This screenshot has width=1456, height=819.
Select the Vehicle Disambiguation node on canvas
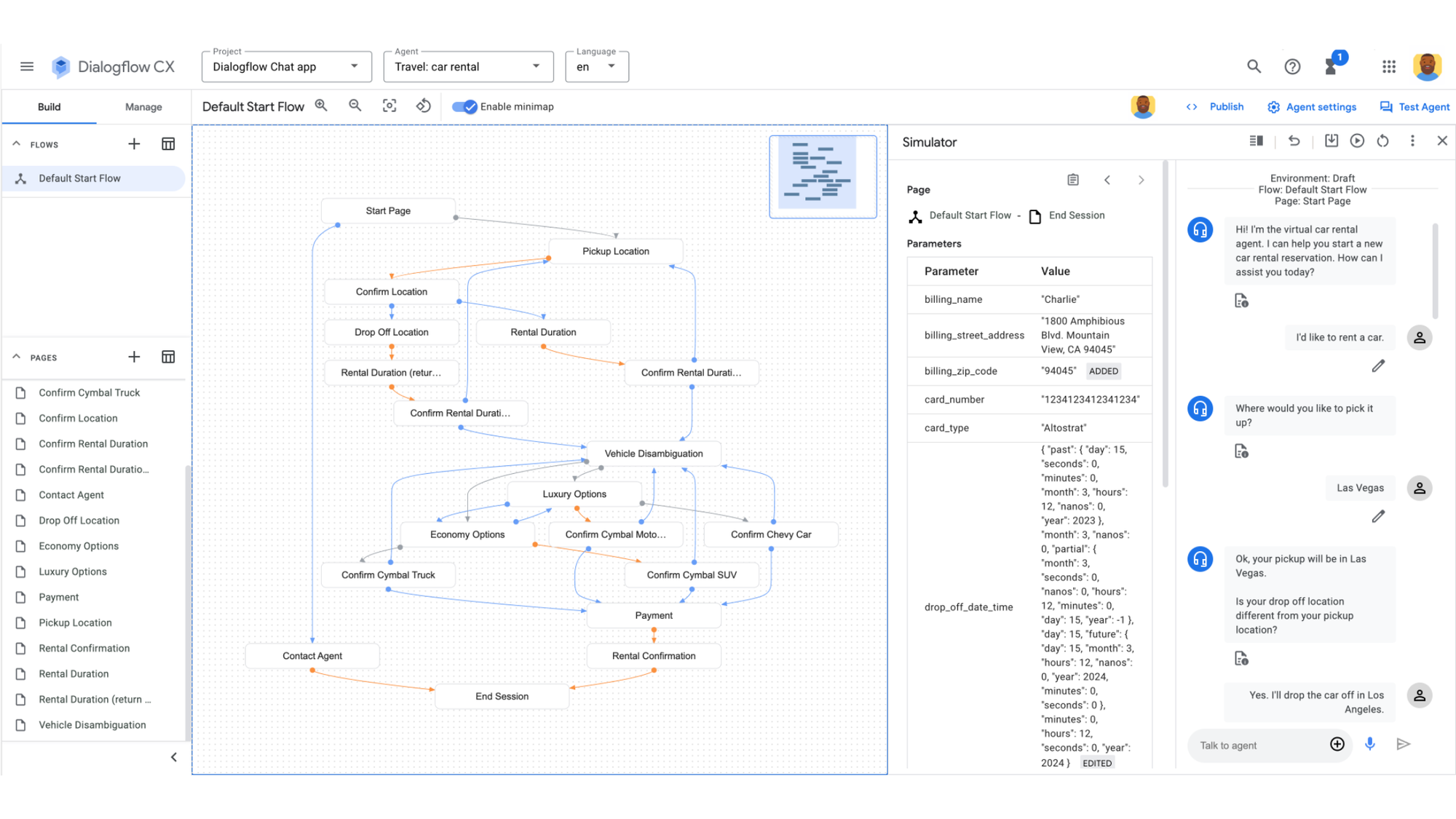(x=654, y=454)
